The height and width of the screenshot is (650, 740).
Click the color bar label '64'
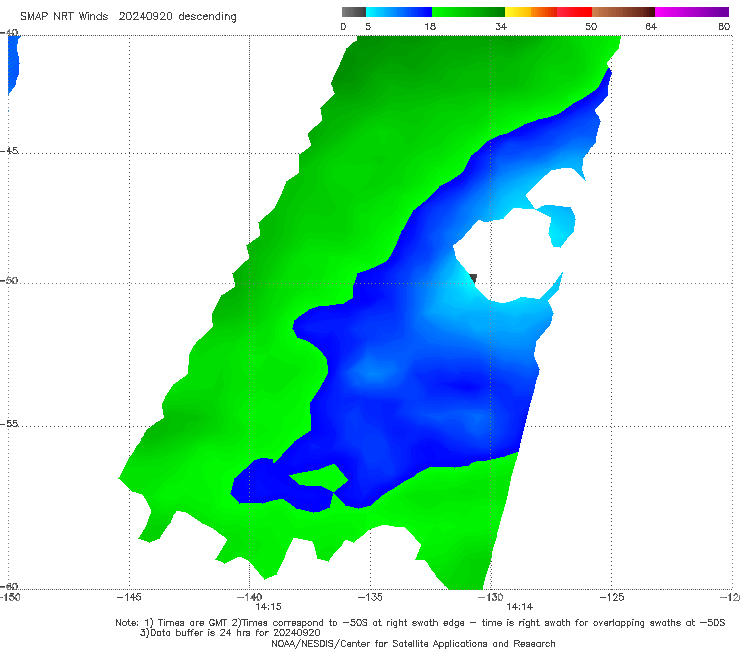tap(651, 26)
